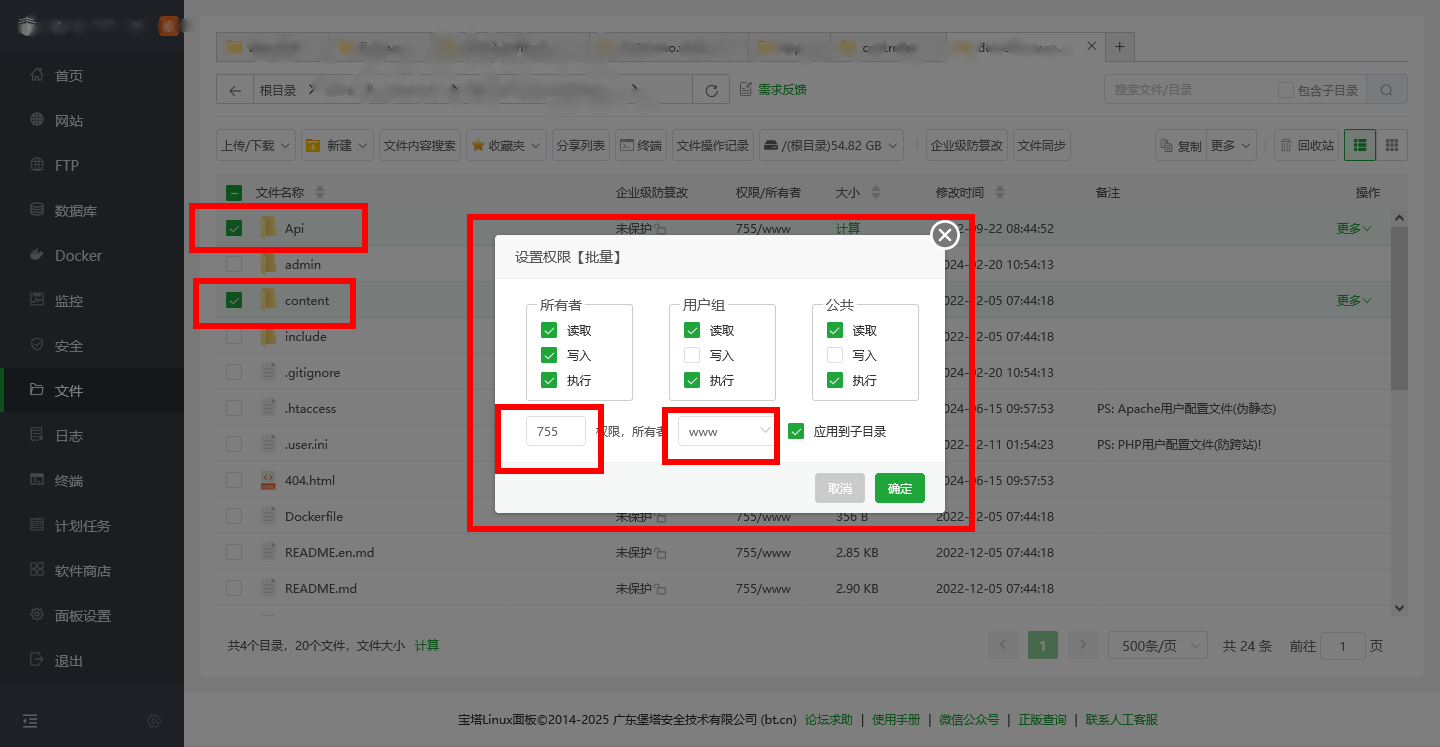Viewport: 1440px width, 747px height.
Task: Enable 用户组 写入 checkbox
Action: coord(692,355)
